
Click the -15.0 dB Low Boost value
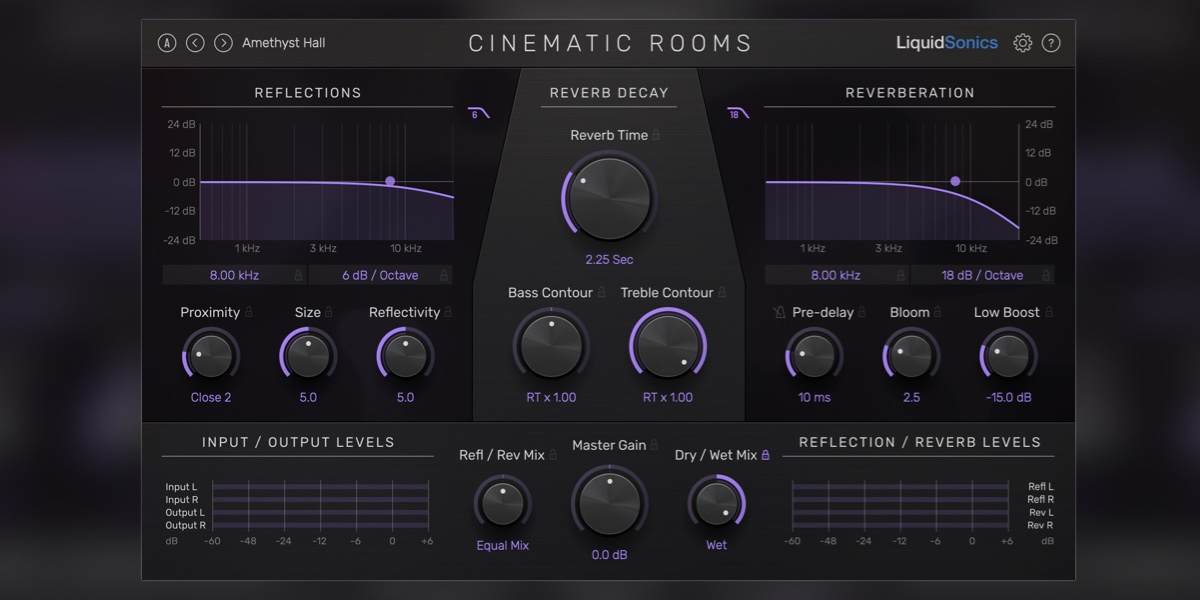coord(1007,397)
